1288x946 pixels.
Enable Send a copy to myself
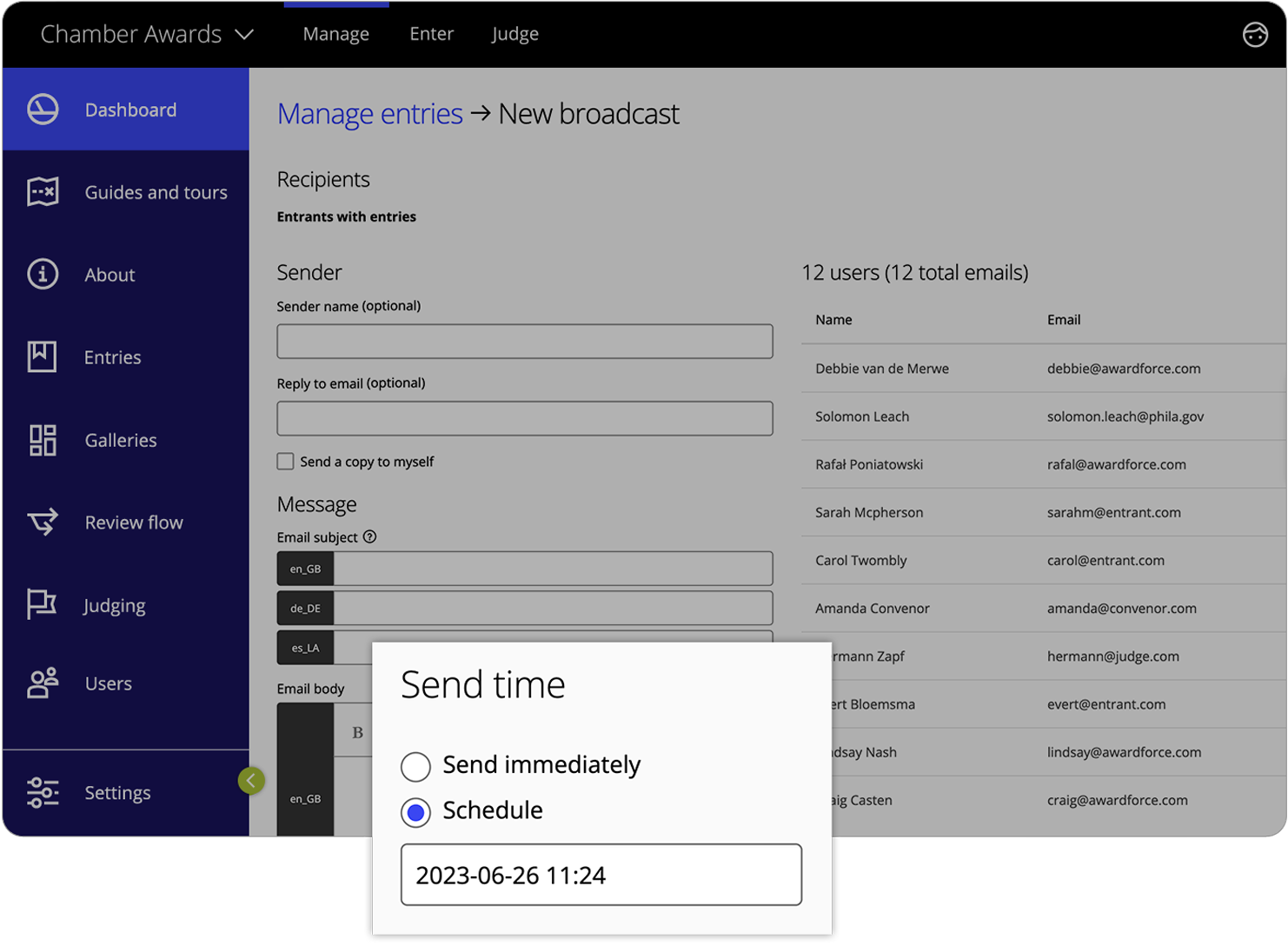[285, 461]
